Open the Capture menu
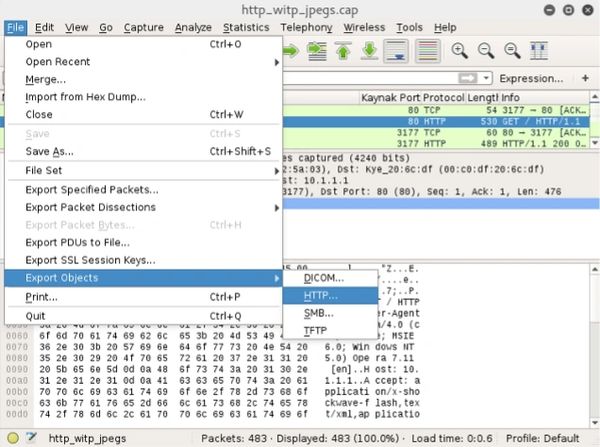The image size is (600, 447). pos(143,28)
